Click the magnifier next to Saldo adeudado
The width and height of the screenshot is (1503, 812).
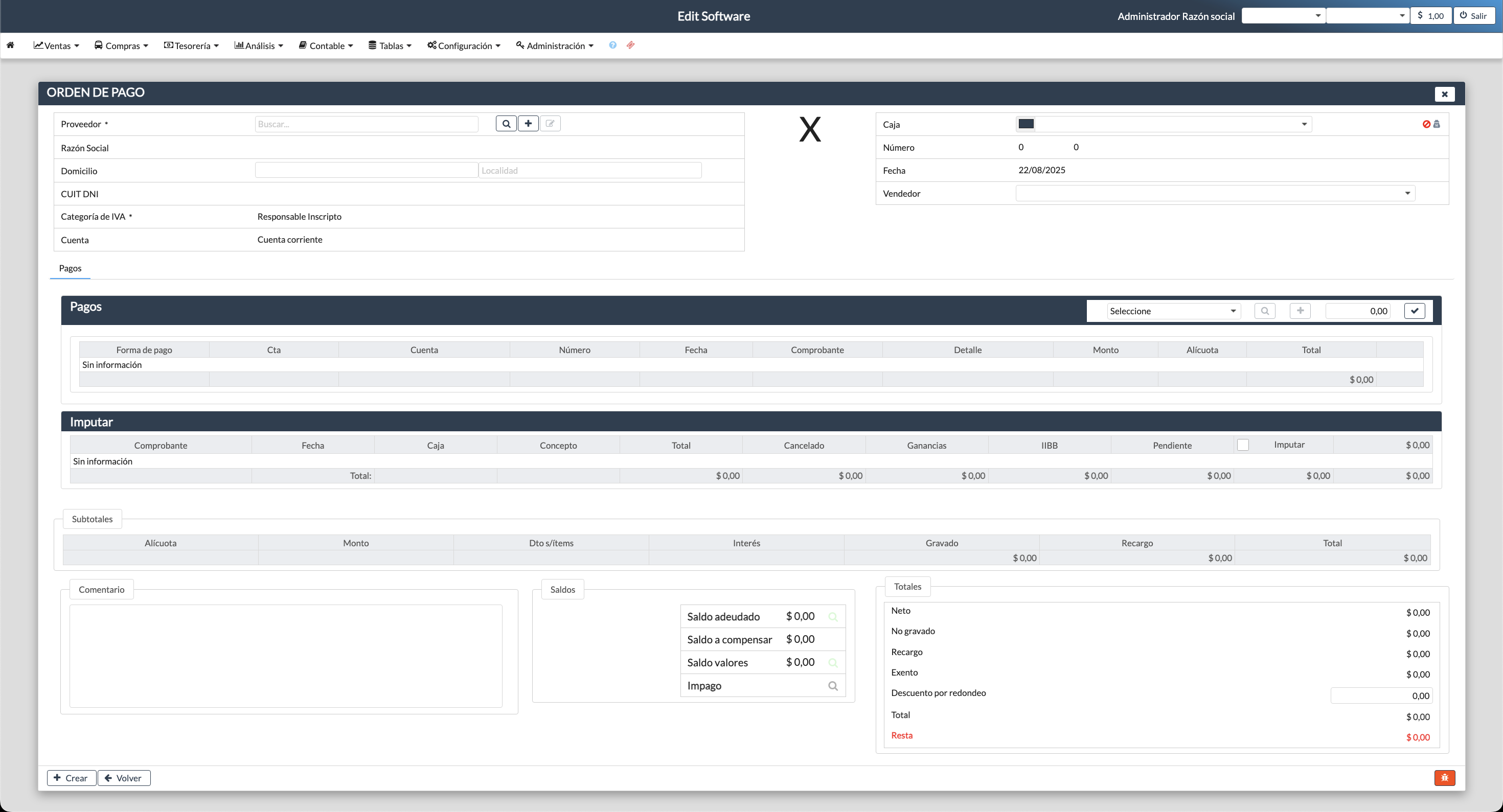(x=833, y=616)
